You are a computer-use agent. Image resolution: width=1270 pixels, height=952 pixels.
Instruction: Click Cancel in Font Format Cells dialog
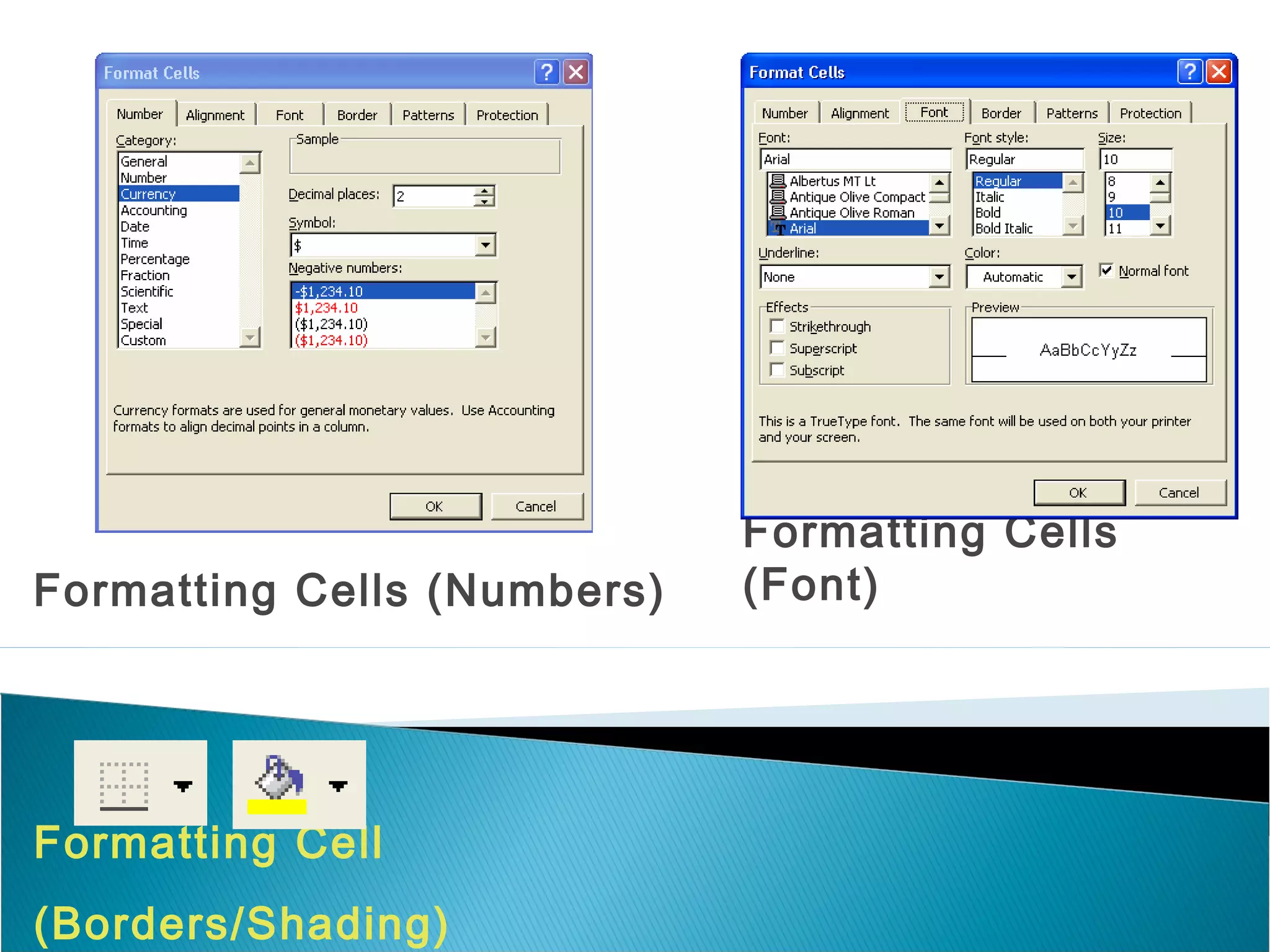(1179, 493)
